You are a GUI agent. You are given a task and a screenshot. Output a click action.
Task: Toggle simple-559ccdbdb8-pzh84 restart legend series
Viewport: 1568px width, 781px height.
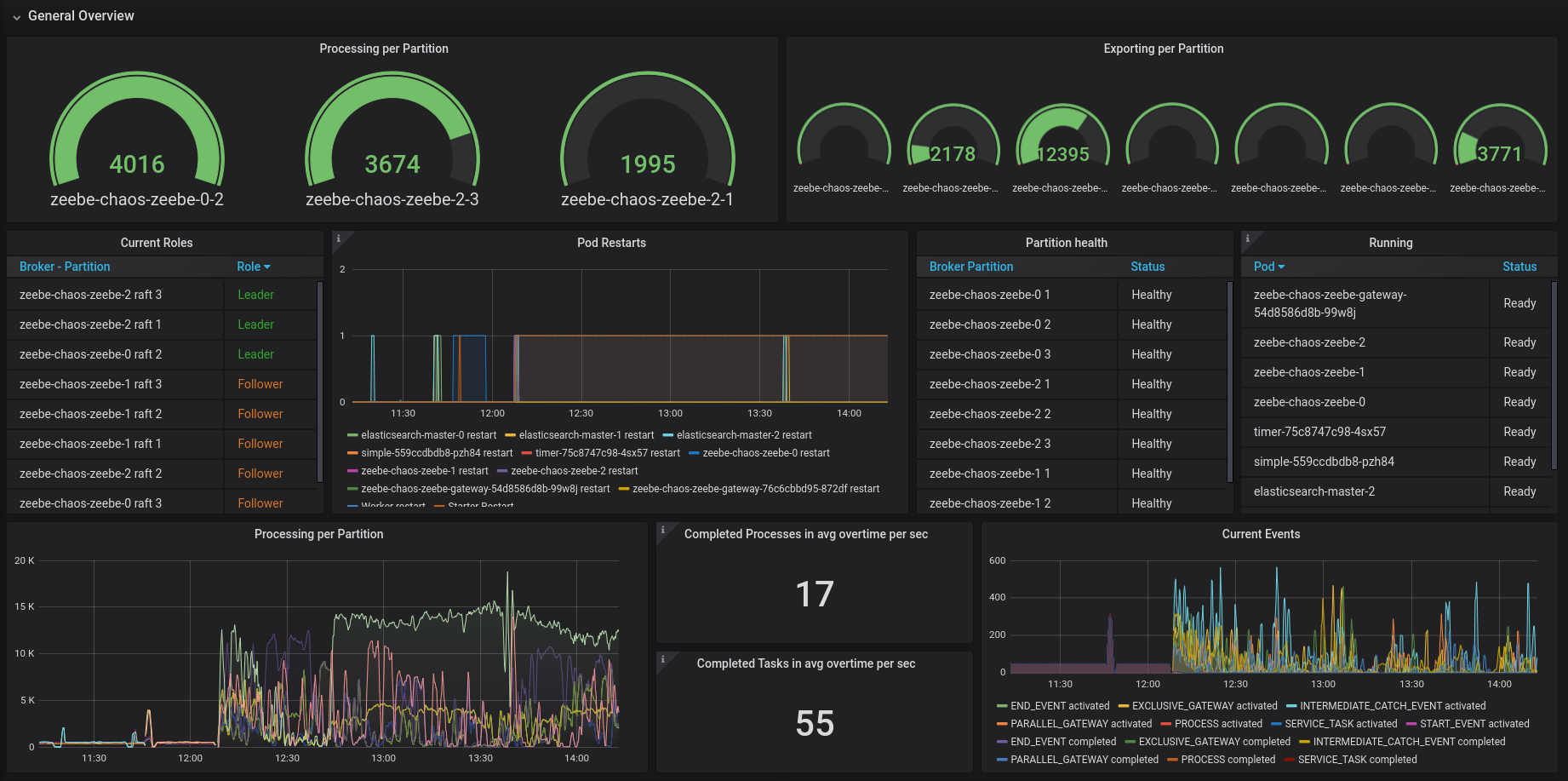437,453
